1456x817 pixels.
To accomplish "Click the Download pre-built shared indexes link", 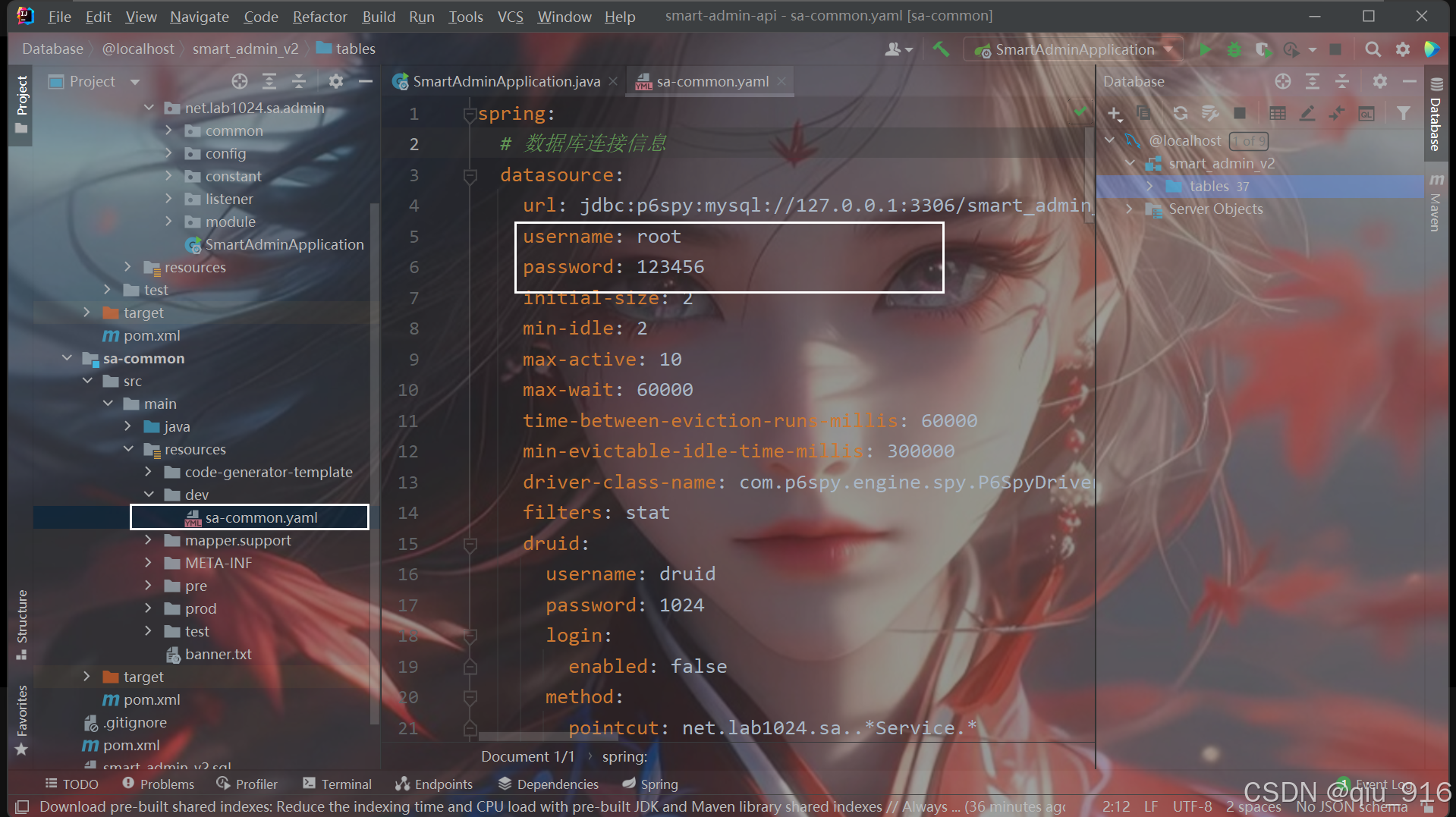I will [x=152, y=807].
